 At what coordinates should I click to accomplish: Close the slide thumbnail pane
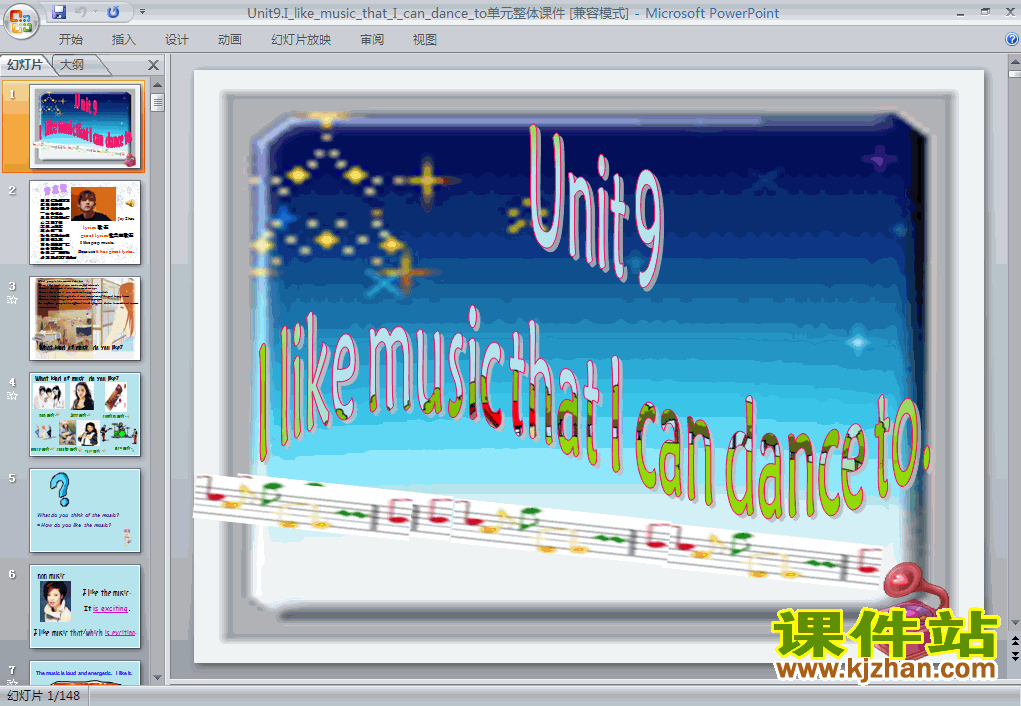click(154, 65)
